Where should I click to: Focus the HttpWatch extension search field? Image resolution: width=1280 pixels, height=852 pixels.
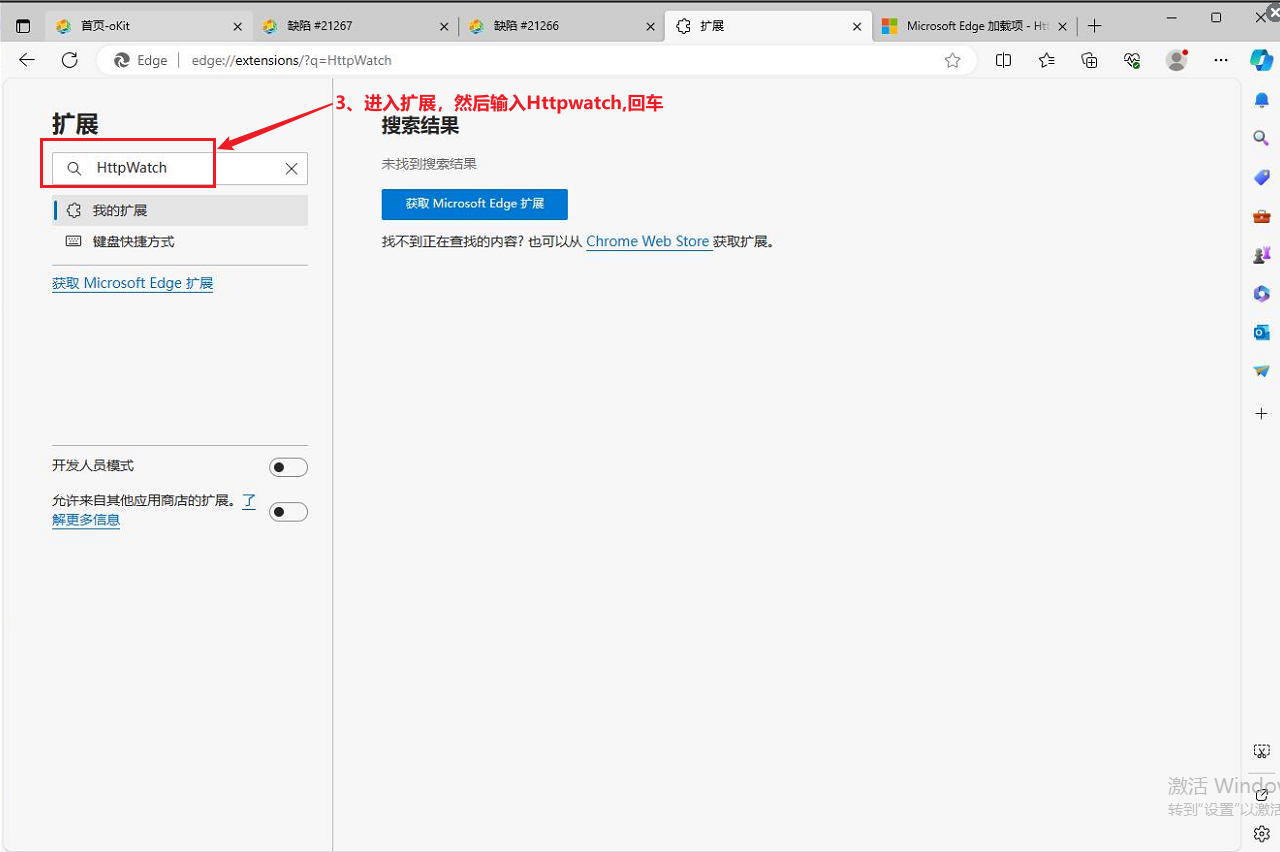(x=180, y=168)
